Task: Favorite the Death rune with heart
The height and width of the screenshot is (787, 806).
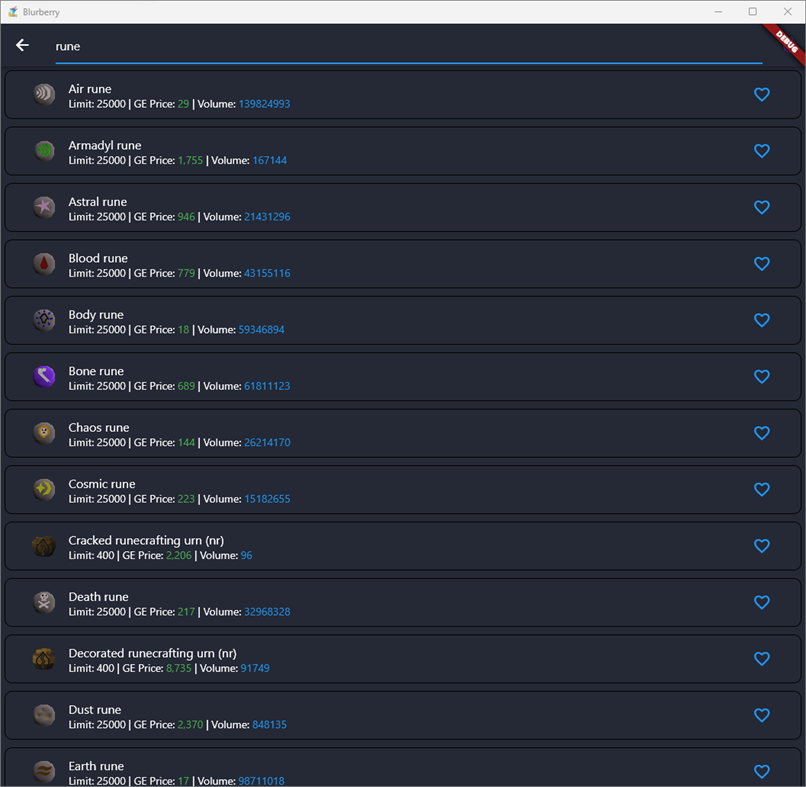Action: point(762,602)
